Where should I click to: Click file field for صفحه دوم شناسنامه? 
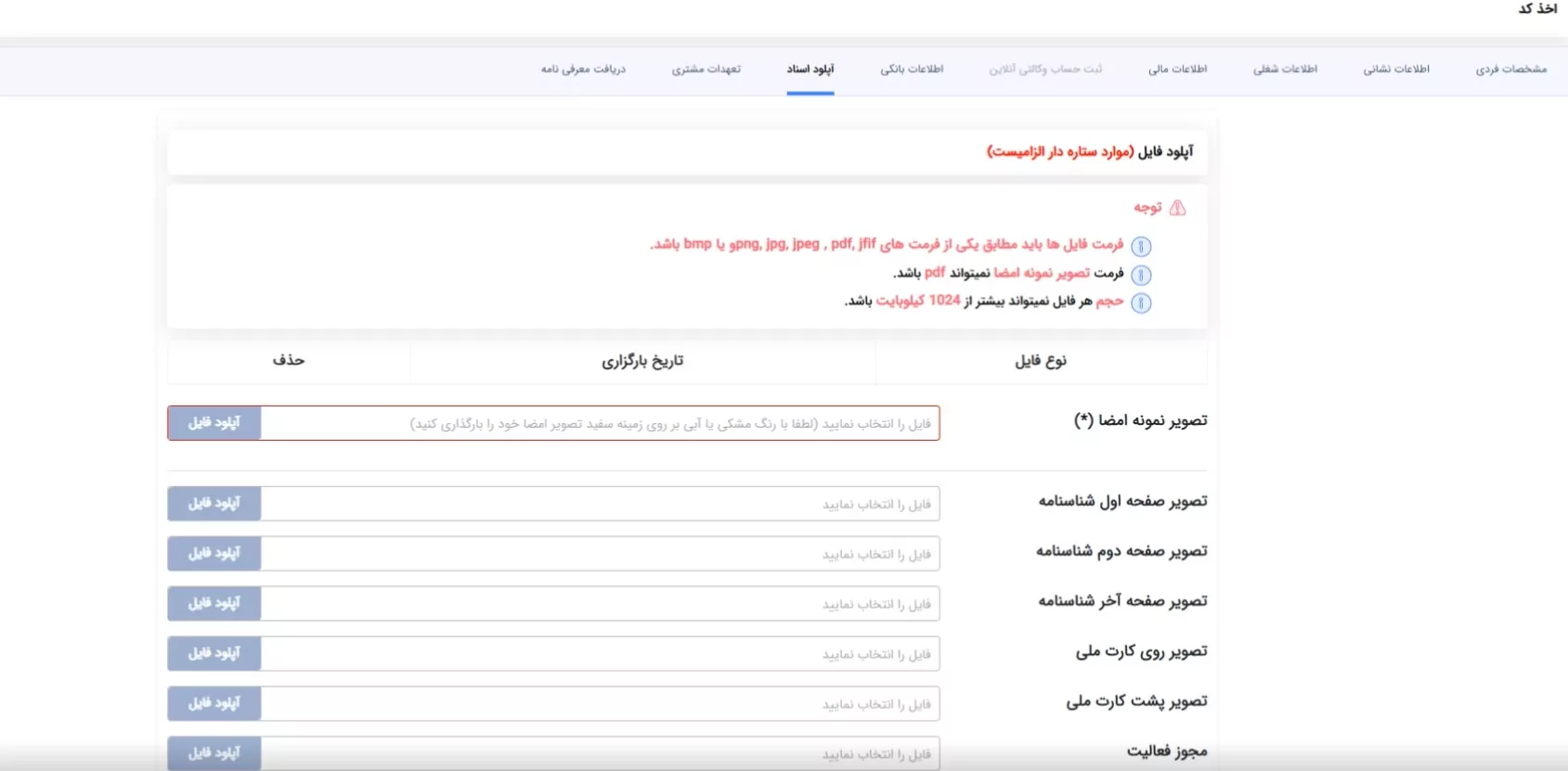tap(600, 554)
